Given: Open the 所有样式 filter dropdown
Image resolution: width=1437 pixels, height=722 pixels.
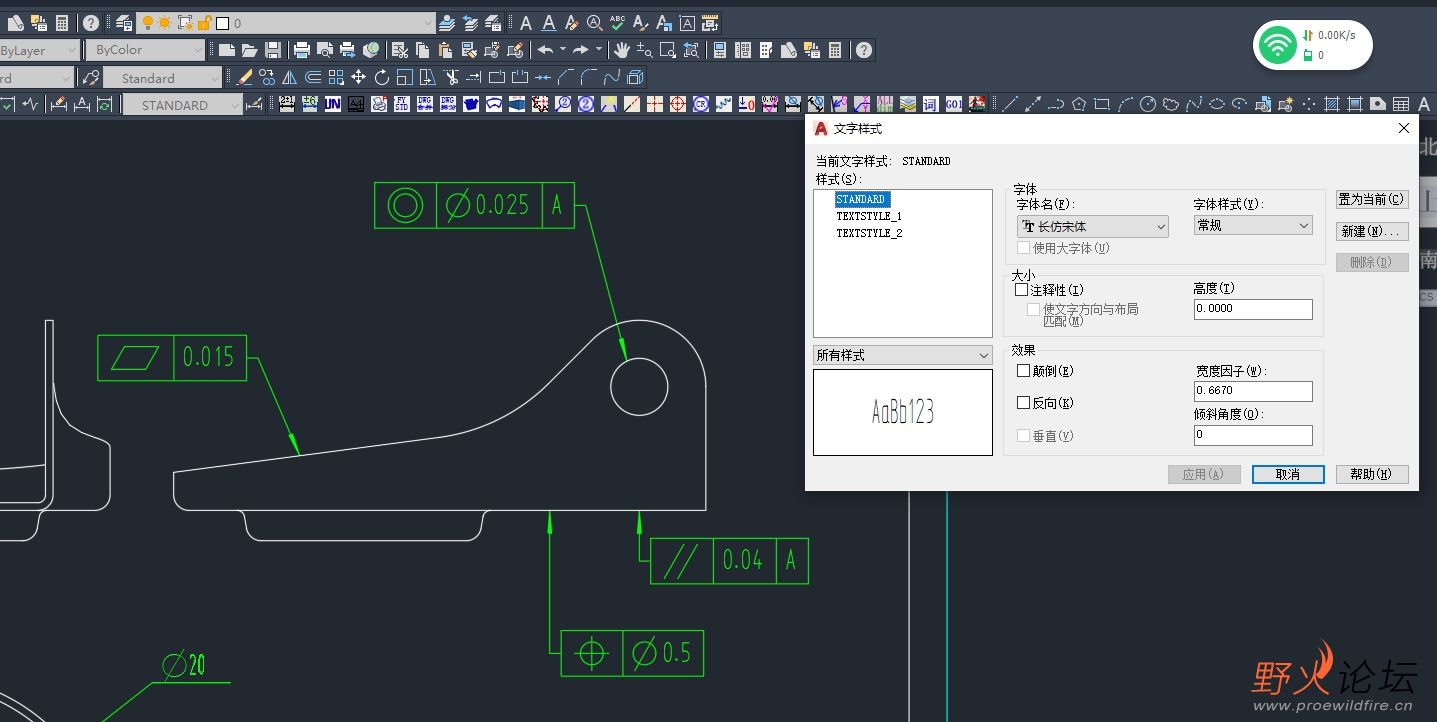Looking at the screenshot, I should tap(902, 355).
